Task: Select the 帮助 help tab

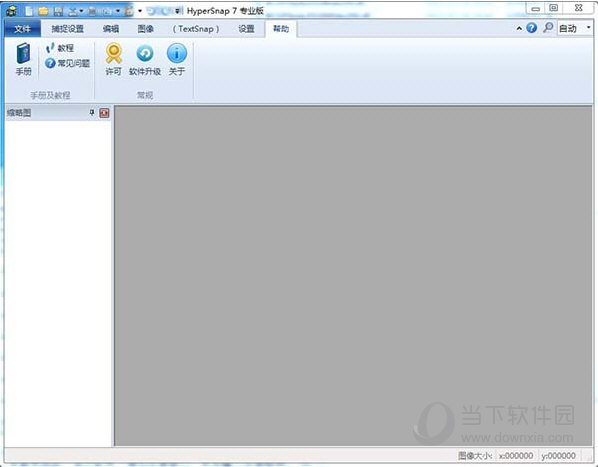Action: [281, 29]
